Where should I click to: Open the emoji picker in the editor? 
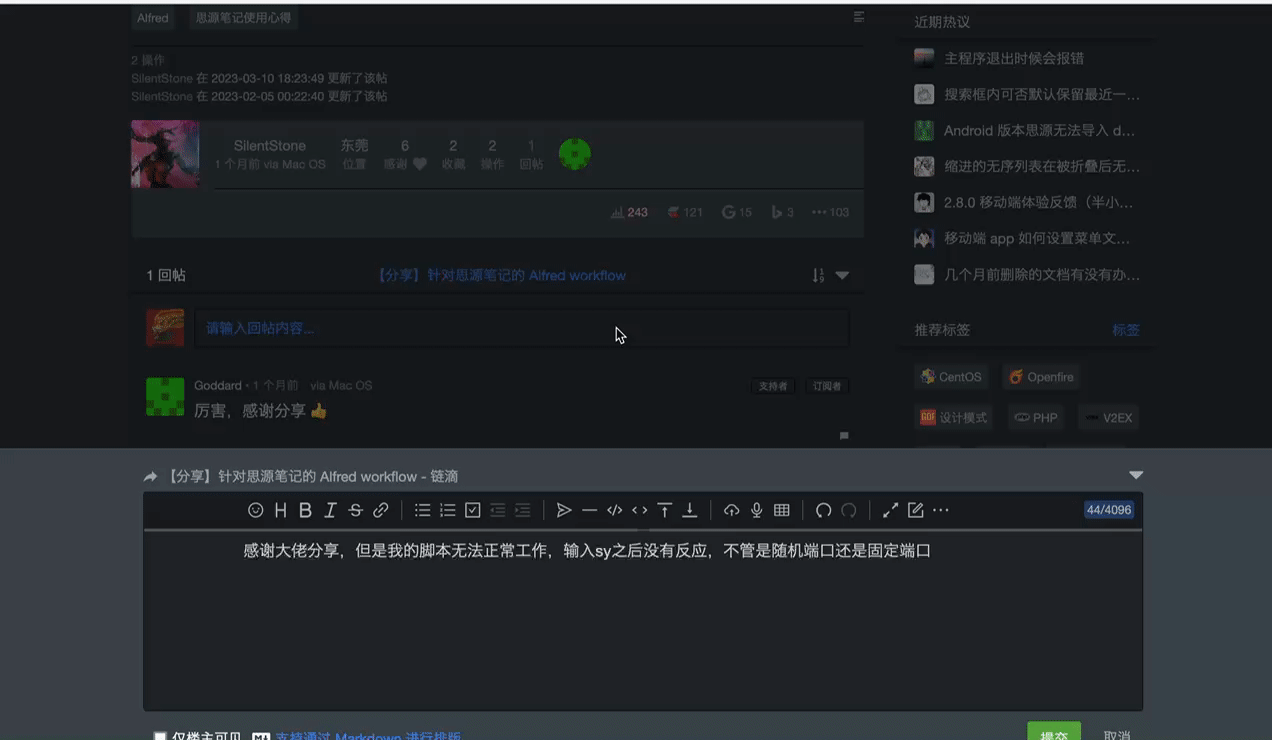coord(255,510)
